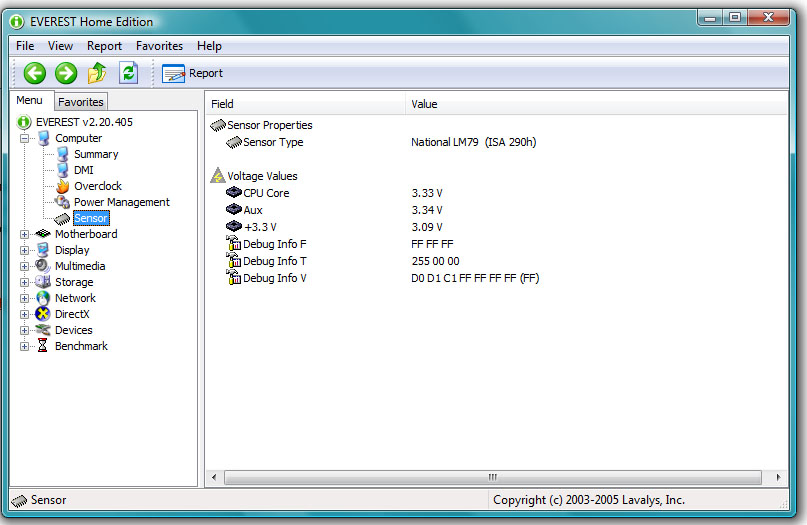Click the CPU Core chip icon
Viewport: 807px width, 525px height.
click(x=234, y=192)
